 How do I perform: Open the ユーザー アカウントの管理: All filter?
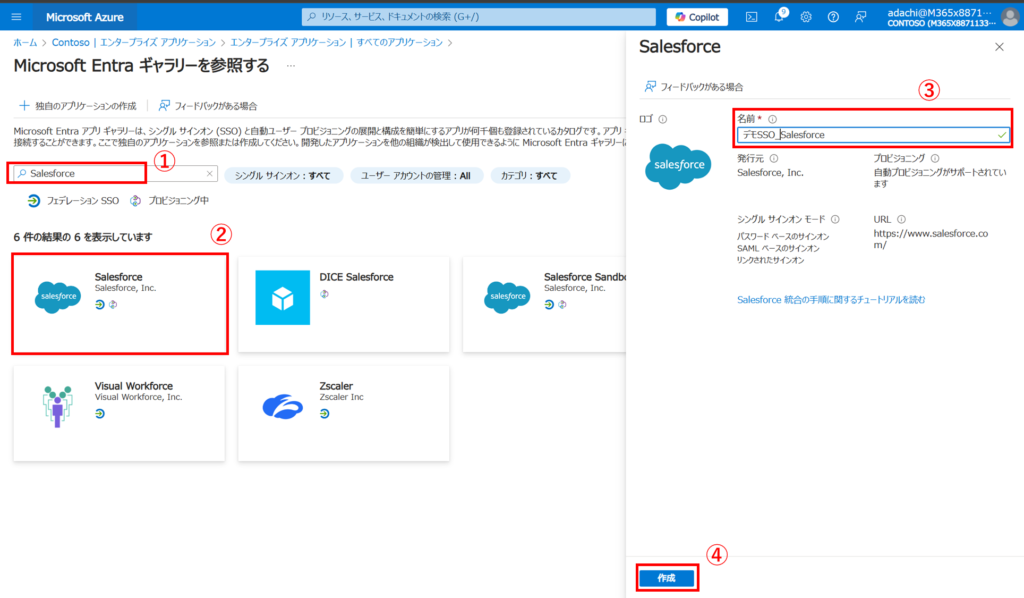416,176
